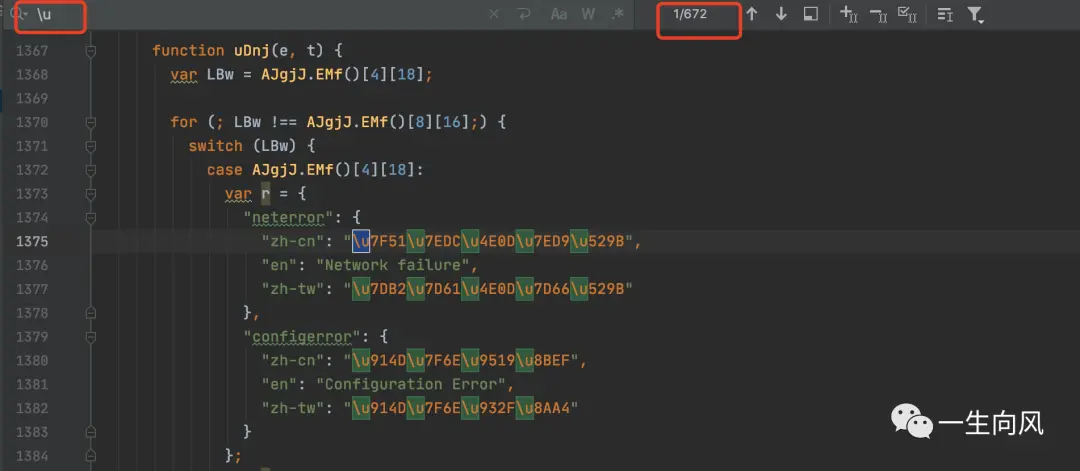
Task: Click line number 1368 in gutter
Action: [32, 74]
